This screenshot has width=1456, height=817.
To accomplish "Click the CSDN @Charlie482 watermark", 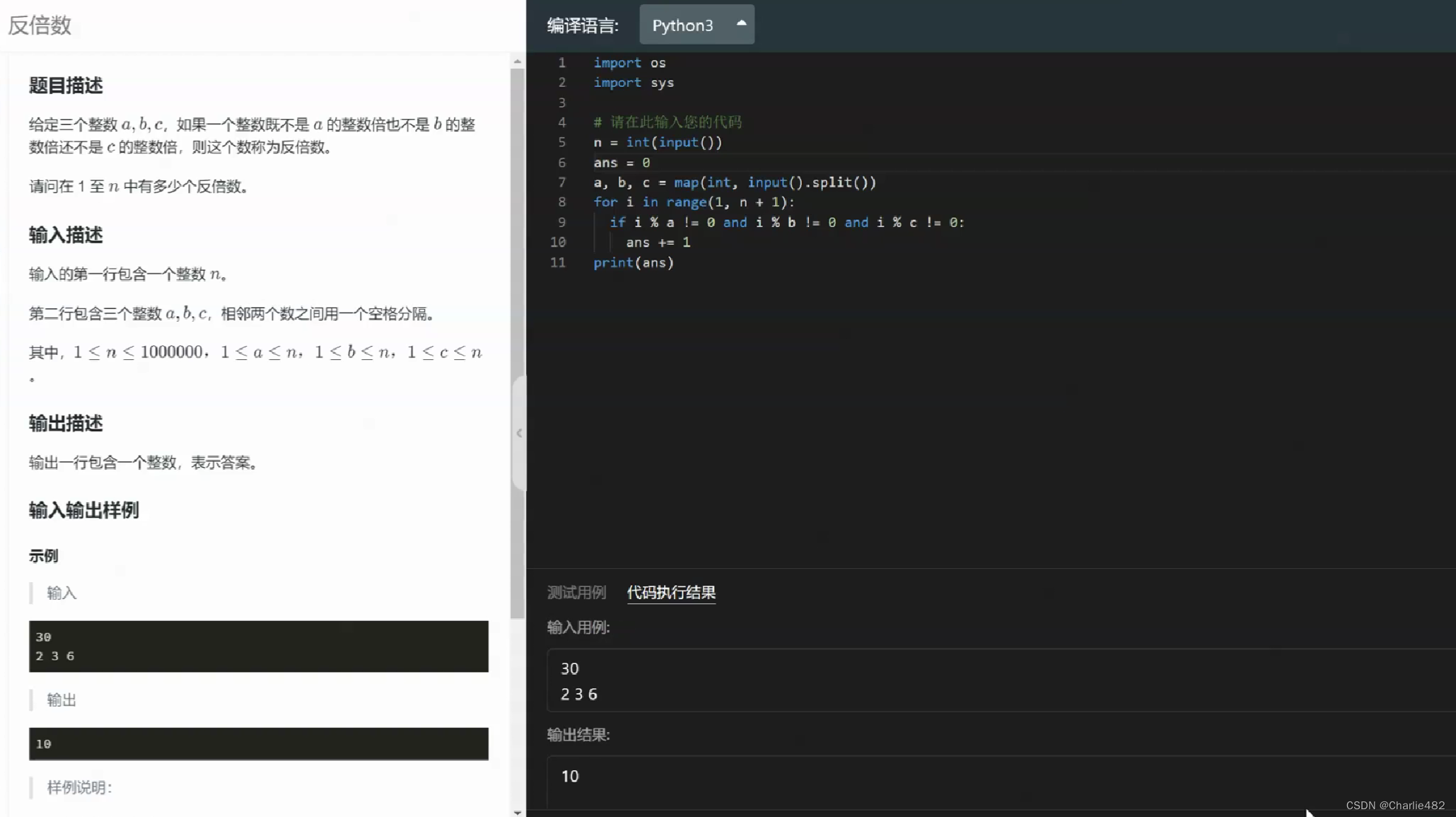I will tap(1394, 805).
